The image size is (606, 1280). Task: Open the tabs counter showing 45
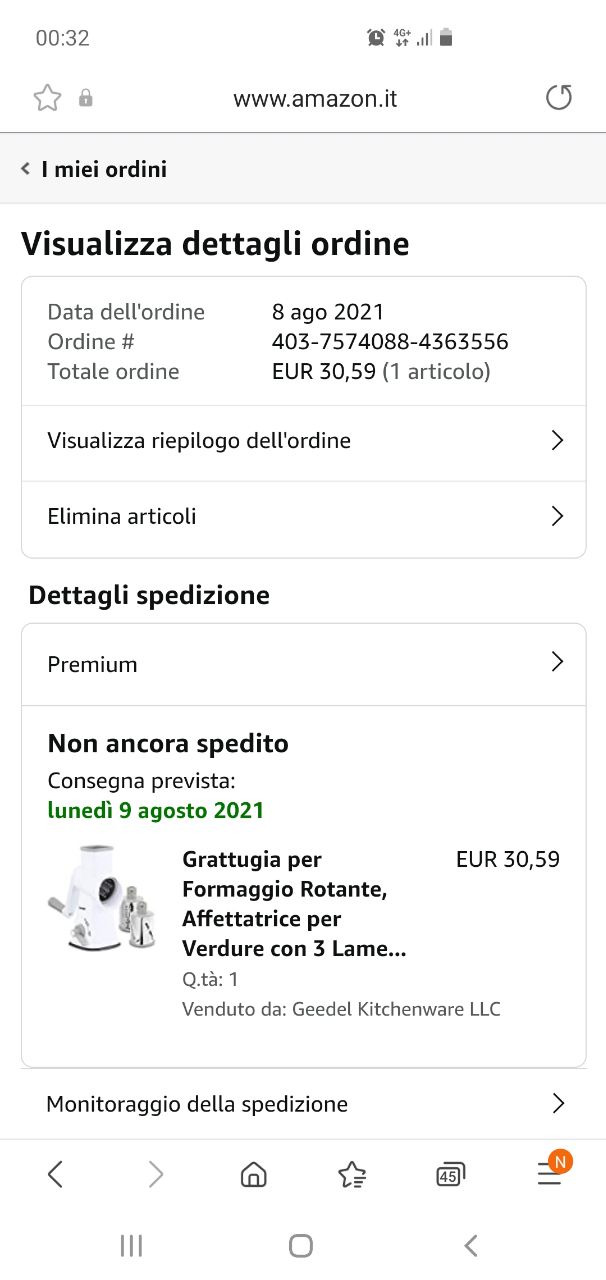point(450,1175)
